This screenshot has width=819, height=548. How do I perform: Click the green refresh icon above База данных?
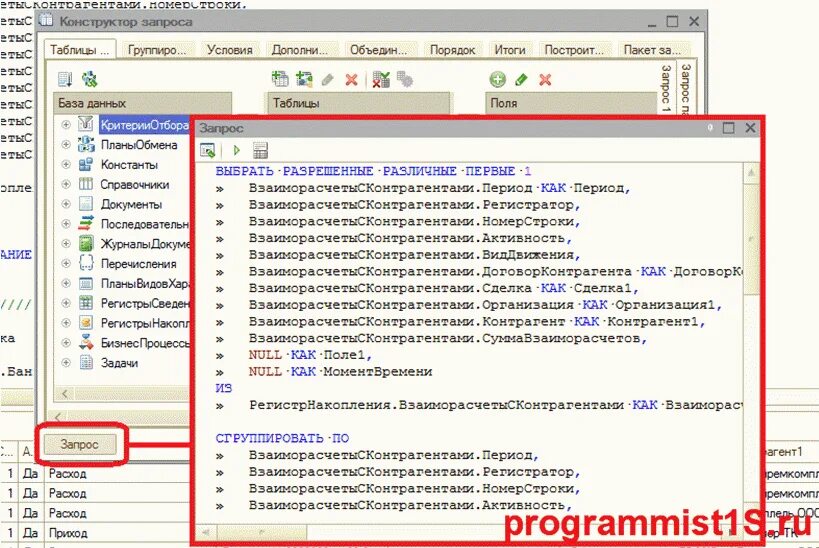[89, 79]
